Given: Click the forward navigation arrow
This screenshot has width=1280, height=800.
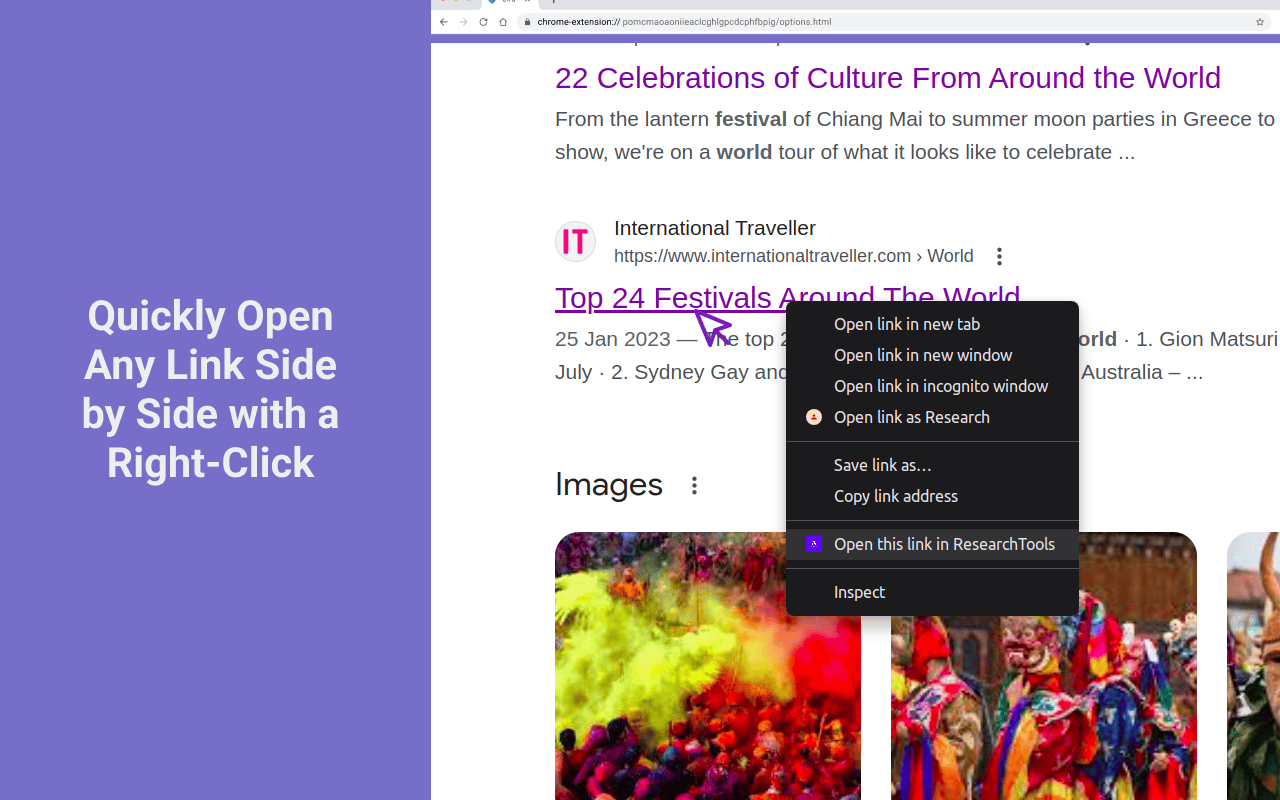Looking at the screenshot, I should pyautogui.click(x=463, y=21).
